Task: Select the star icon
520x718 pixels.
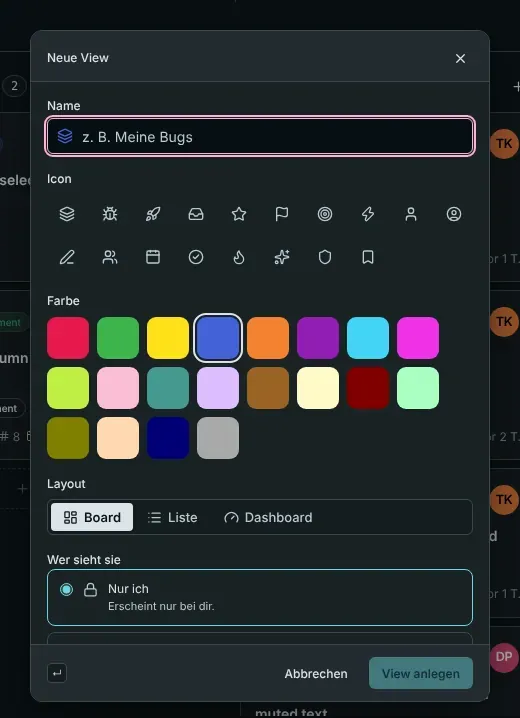Action: 239,214
